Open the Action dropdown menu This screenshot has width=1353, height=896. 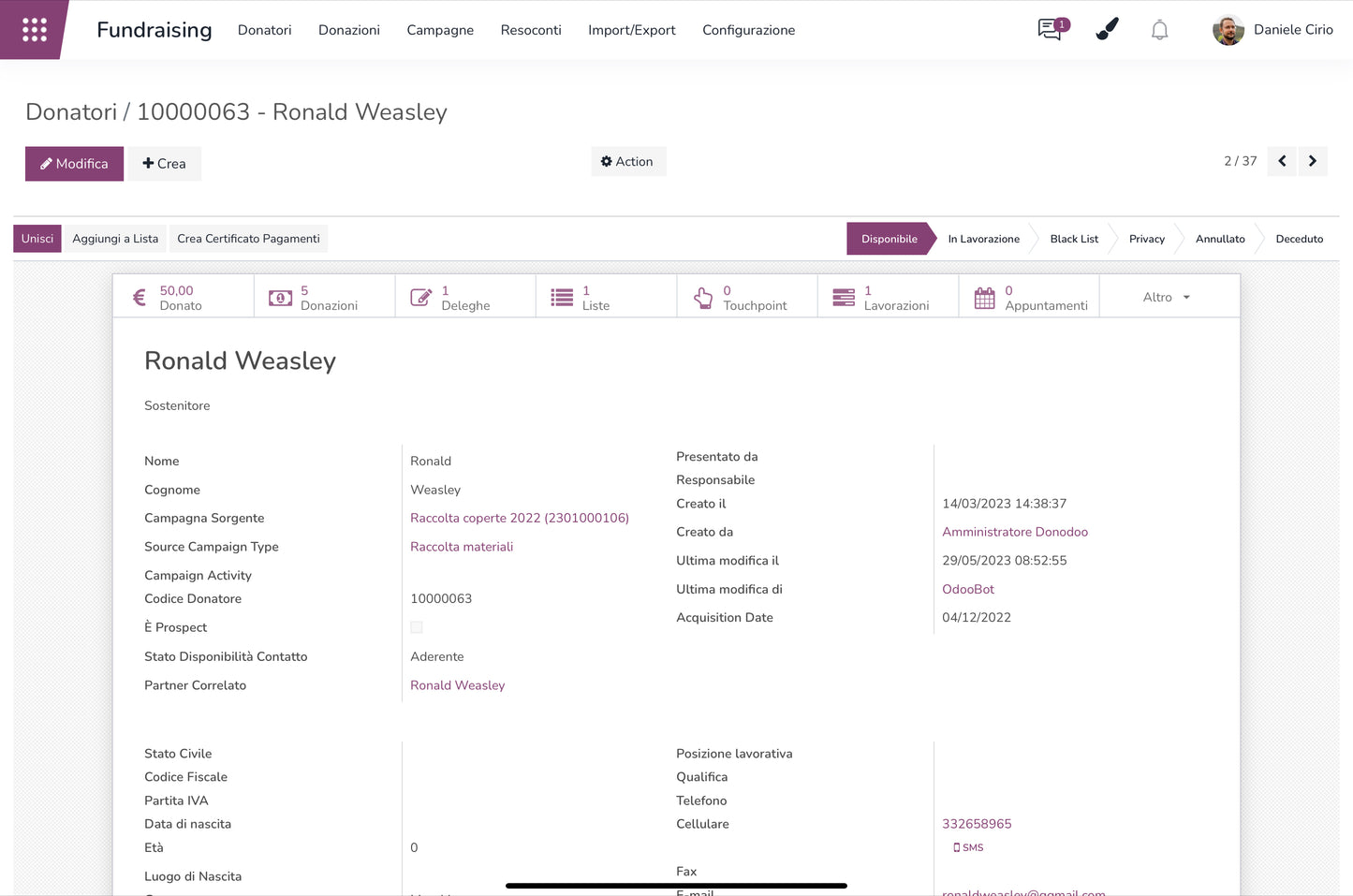(x=627, y=162)
